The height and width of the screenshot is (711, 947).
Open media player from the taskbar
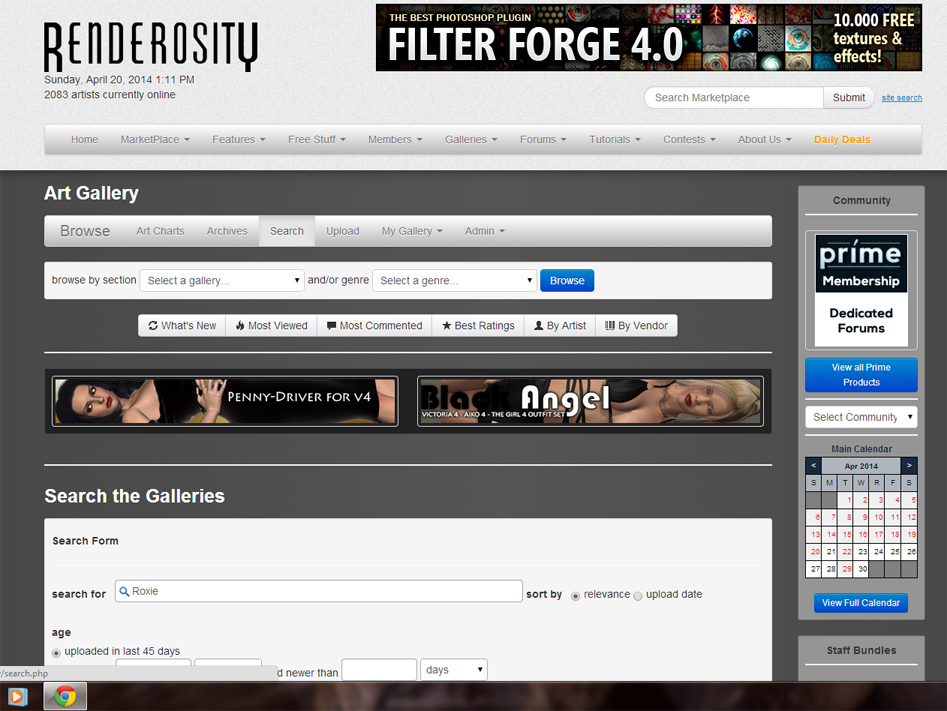click(x=17, y=697)
